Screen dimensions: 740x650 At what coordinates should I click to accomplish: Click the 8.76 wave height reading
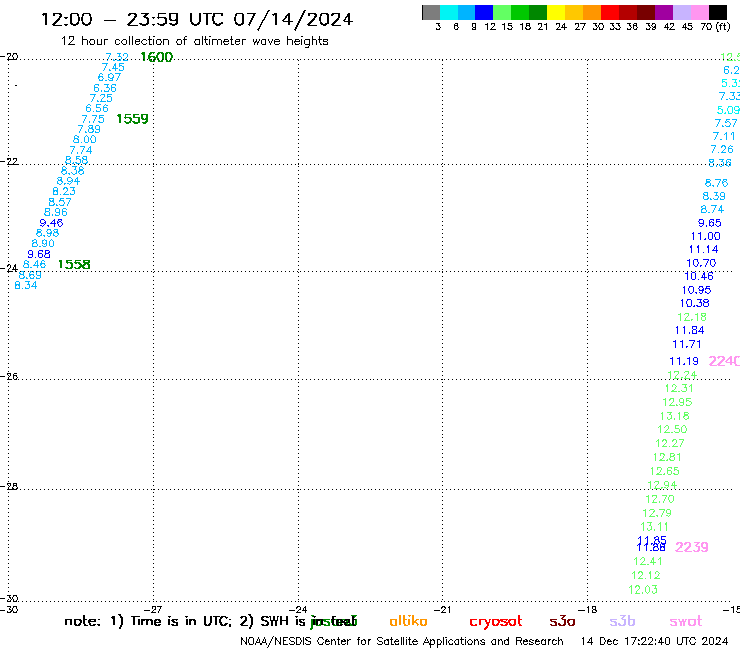pyautogui.click(x=716, y=183)
